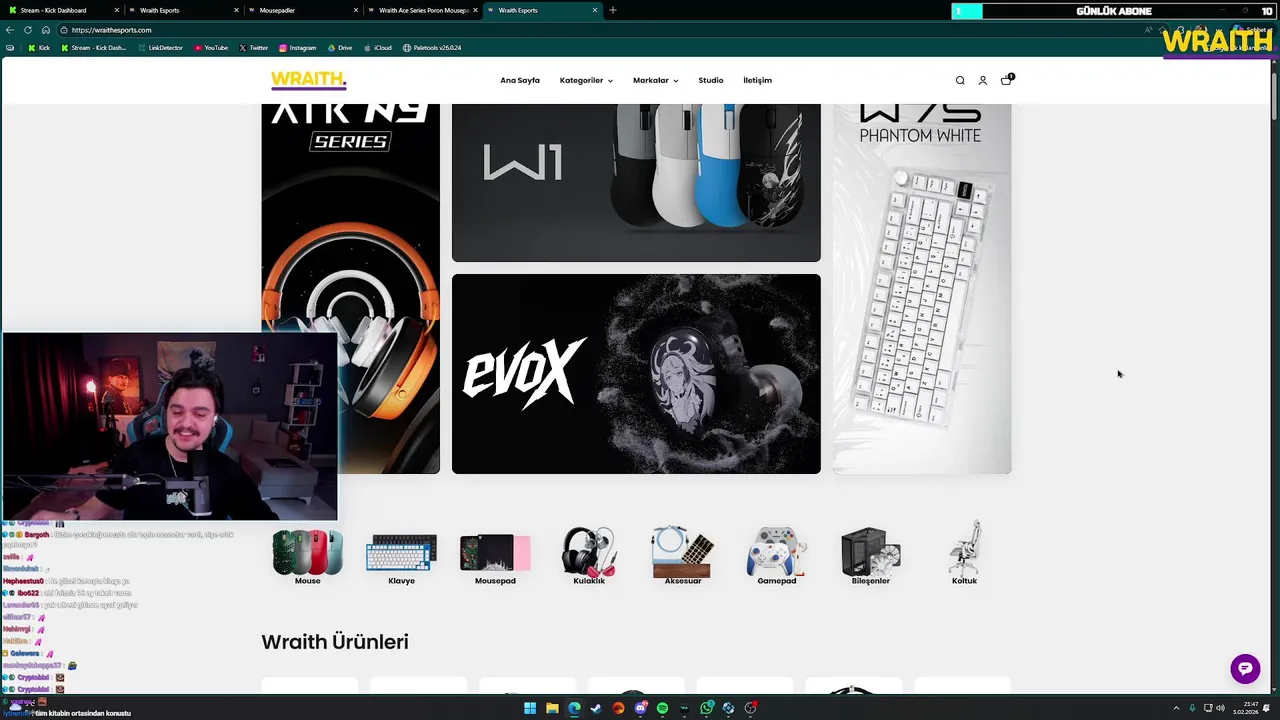This screenshot has height=720, width=1280.
Task: Open the live chat bubble
Action: point(1245,669)
